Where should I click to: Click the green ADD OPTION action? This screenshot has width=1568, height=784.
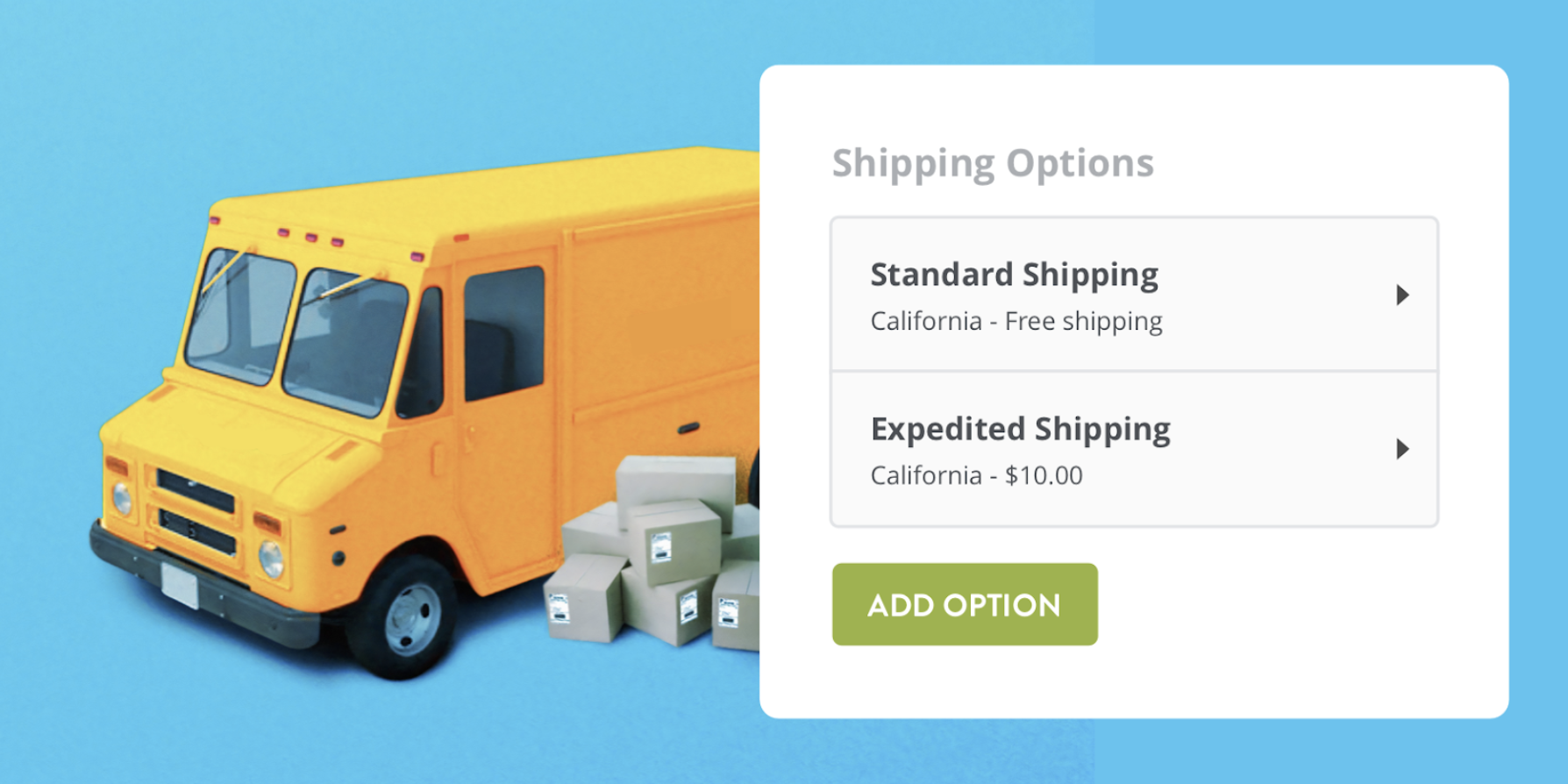coord(963,604)
